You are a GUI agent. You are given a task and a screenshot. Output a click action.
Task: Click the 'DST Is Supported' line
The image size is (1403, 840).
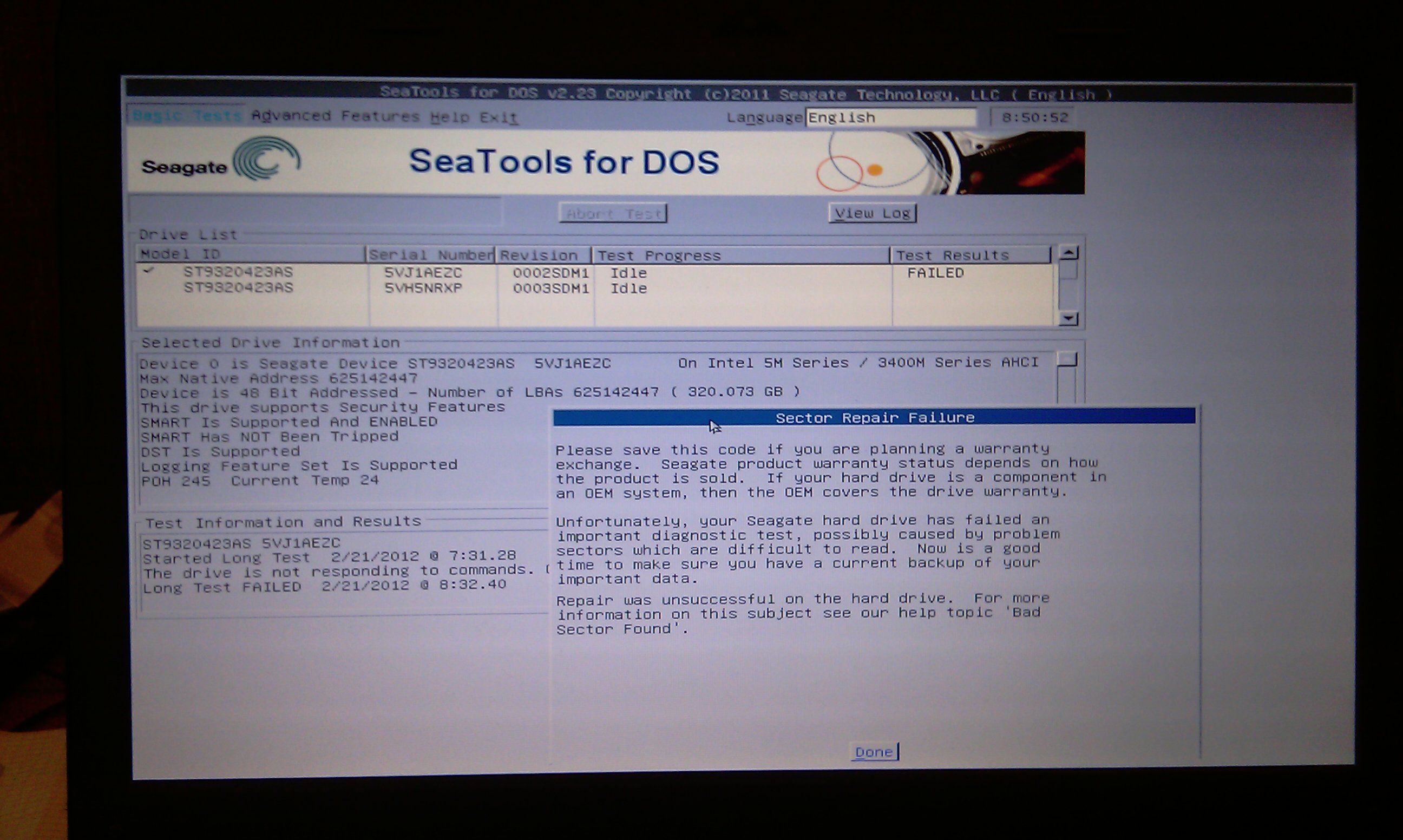[x=220, y=452]
